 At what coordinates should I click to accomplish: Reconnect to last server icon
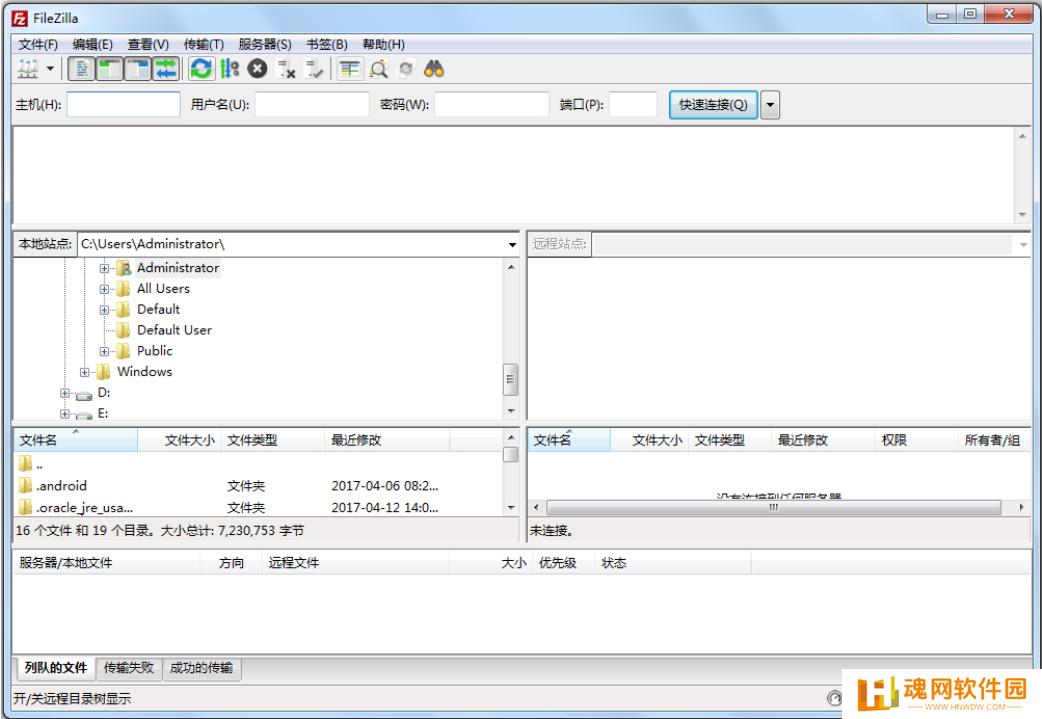pos(314,68)
